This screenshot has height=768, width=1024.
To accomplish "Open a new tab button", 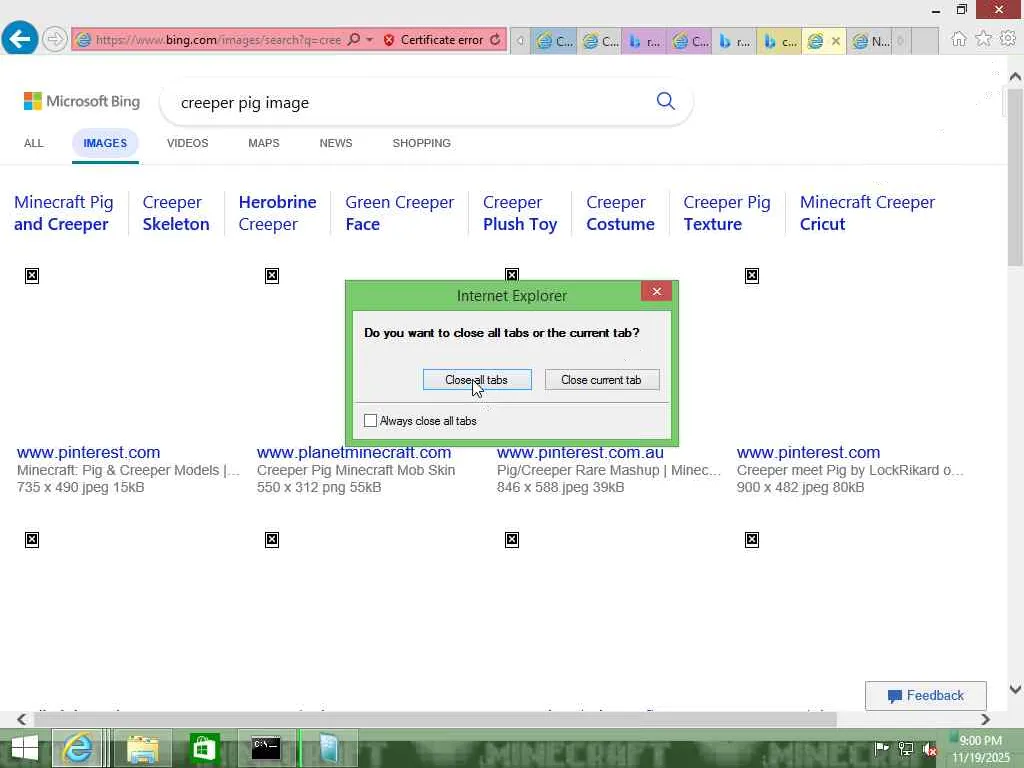I will click(x=925, y=41).
